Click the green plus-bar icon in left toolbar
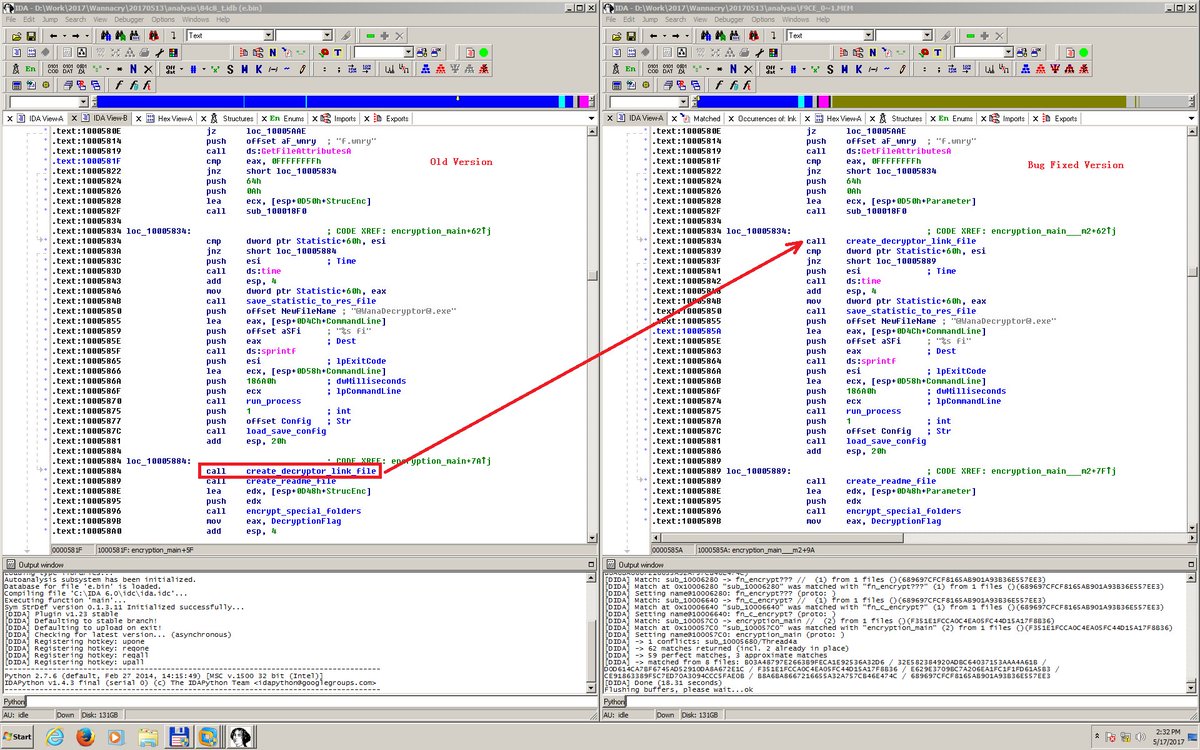 coord(370,35)
